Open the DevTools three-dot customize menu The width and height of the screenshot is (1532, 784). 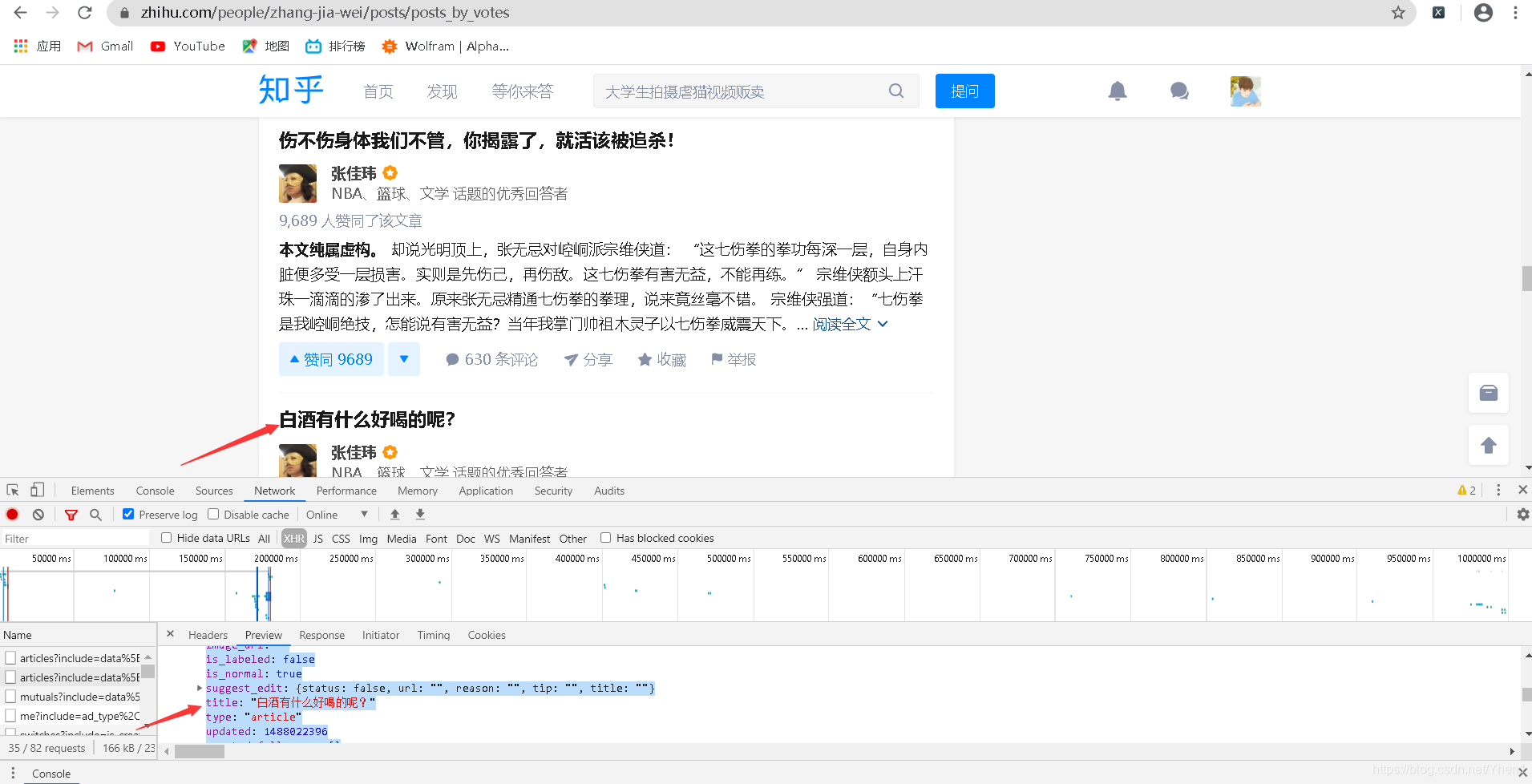coord(1498,490)
